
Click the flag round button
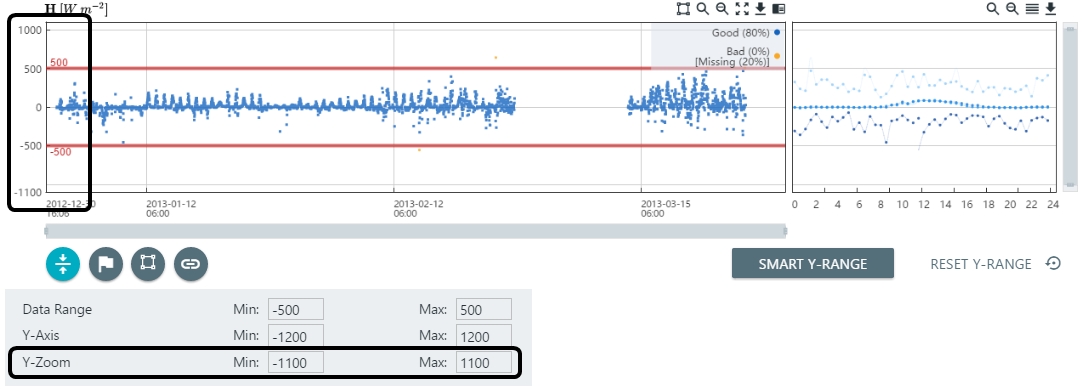pos(106,264)
